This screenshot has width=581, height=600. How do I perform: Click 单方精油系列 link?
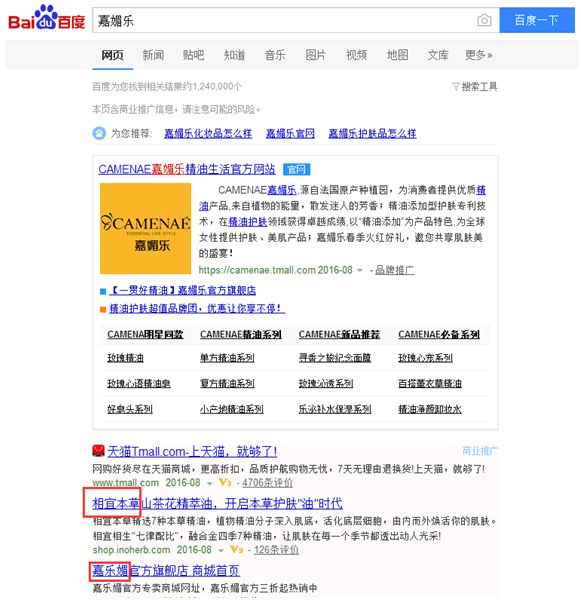pos(227,358)
